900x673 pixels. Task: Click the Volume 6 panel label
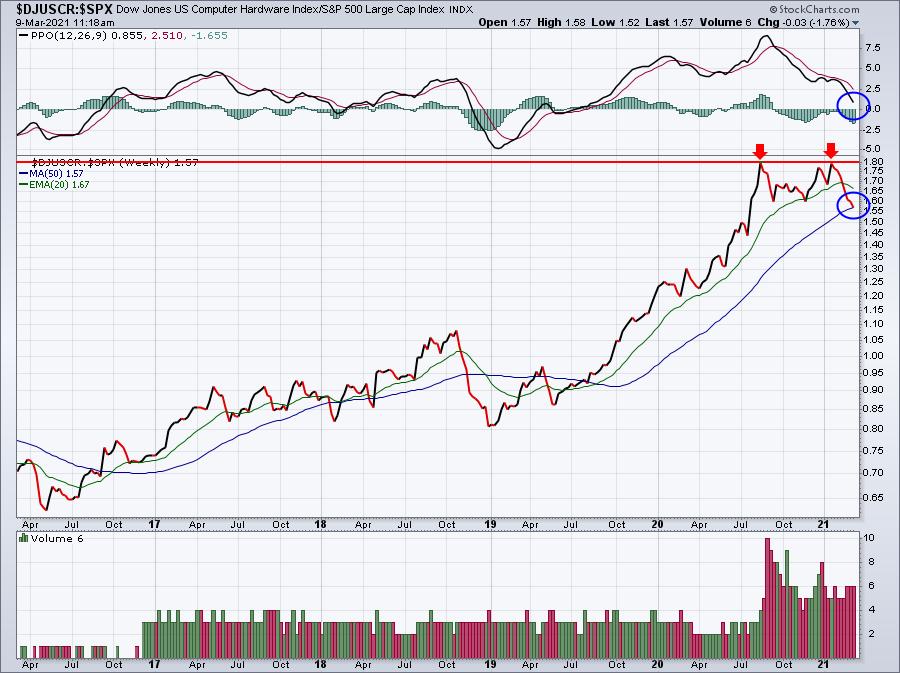coord(57,538)
